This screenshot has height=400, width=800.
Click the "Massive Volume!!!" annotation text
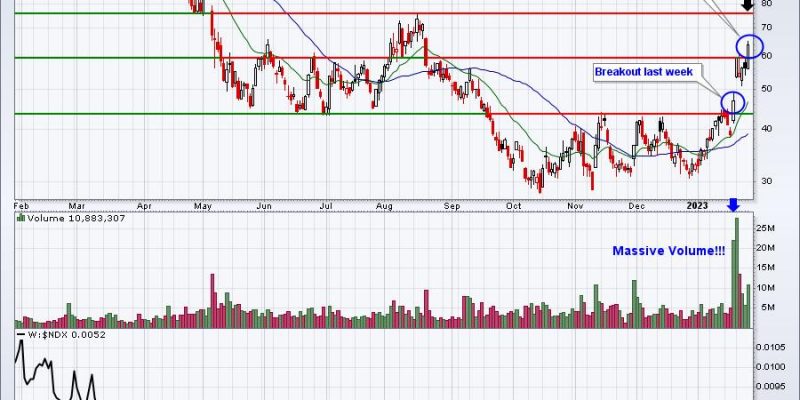(x=668, y=251)
